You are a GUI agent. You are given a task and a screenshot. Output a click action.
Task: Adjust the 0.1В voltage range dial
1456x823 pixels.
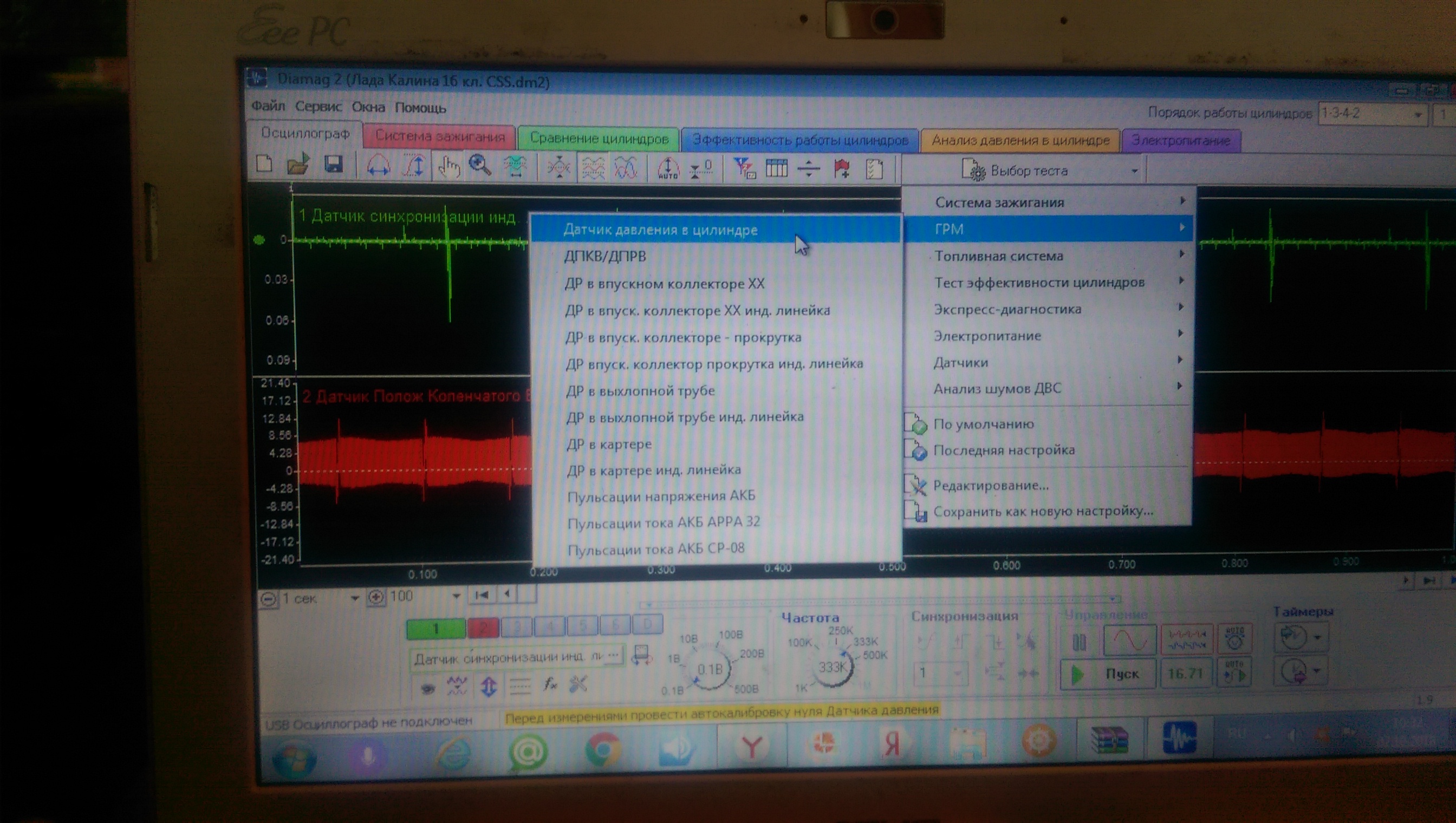(710, 669)
